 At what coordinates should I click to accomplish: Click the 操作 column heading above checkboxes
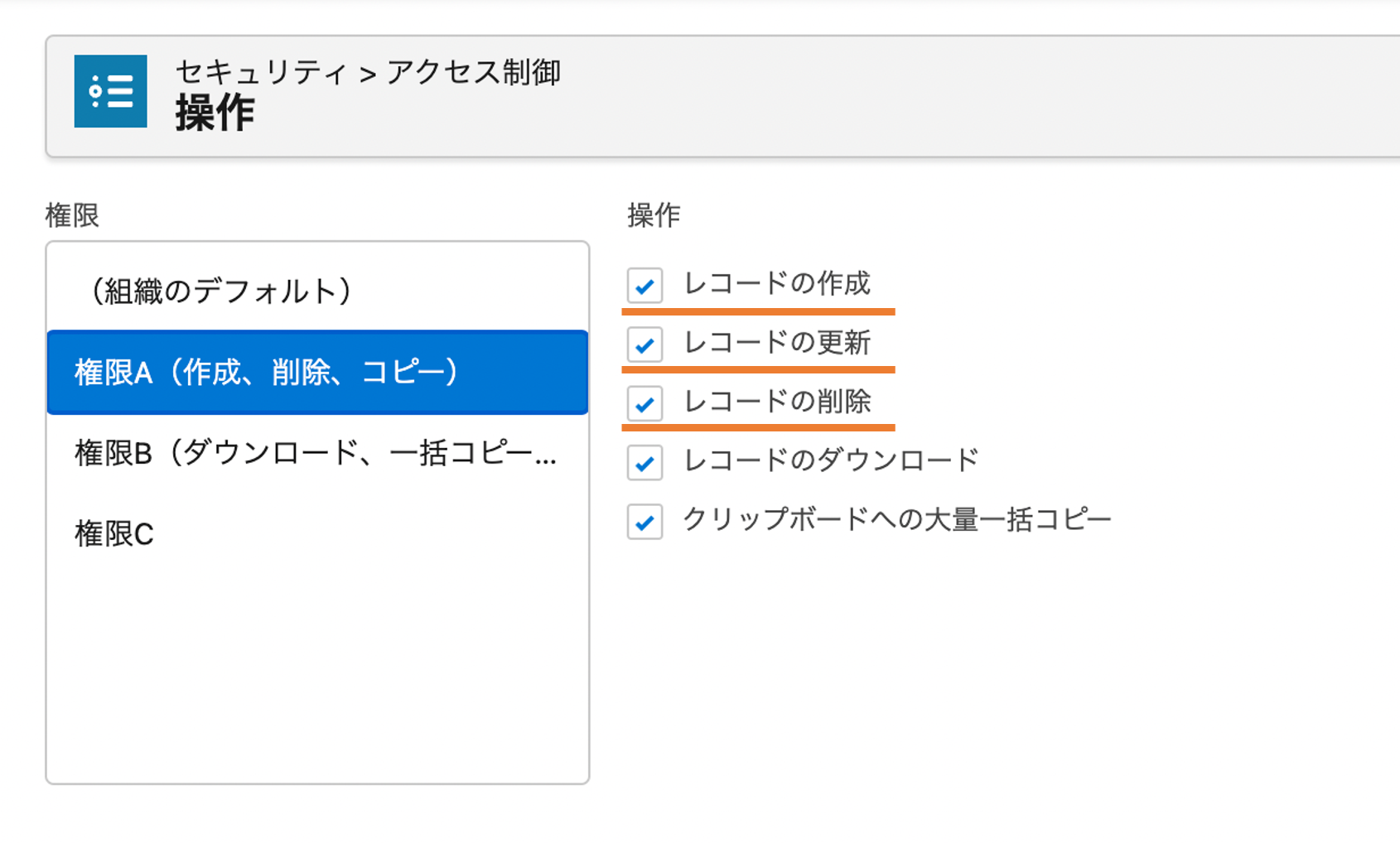(x=654, y=215)
